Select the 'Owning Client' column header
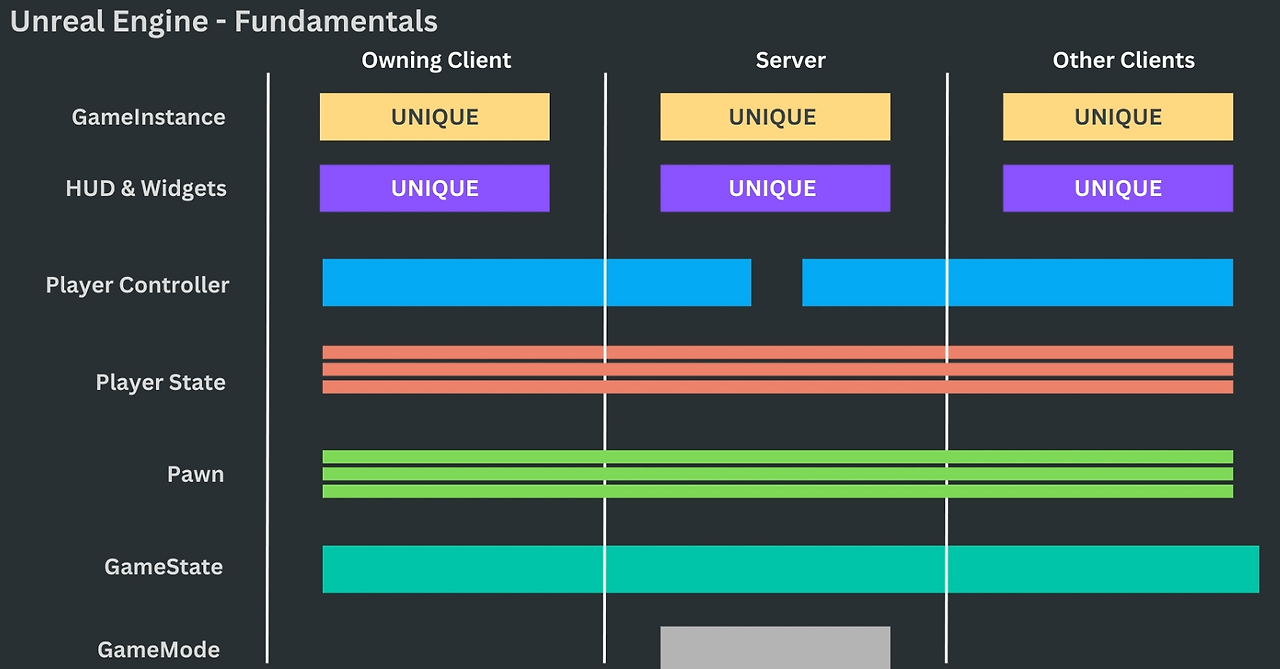Screen dimensions: 1280x669 click(436, 60)
